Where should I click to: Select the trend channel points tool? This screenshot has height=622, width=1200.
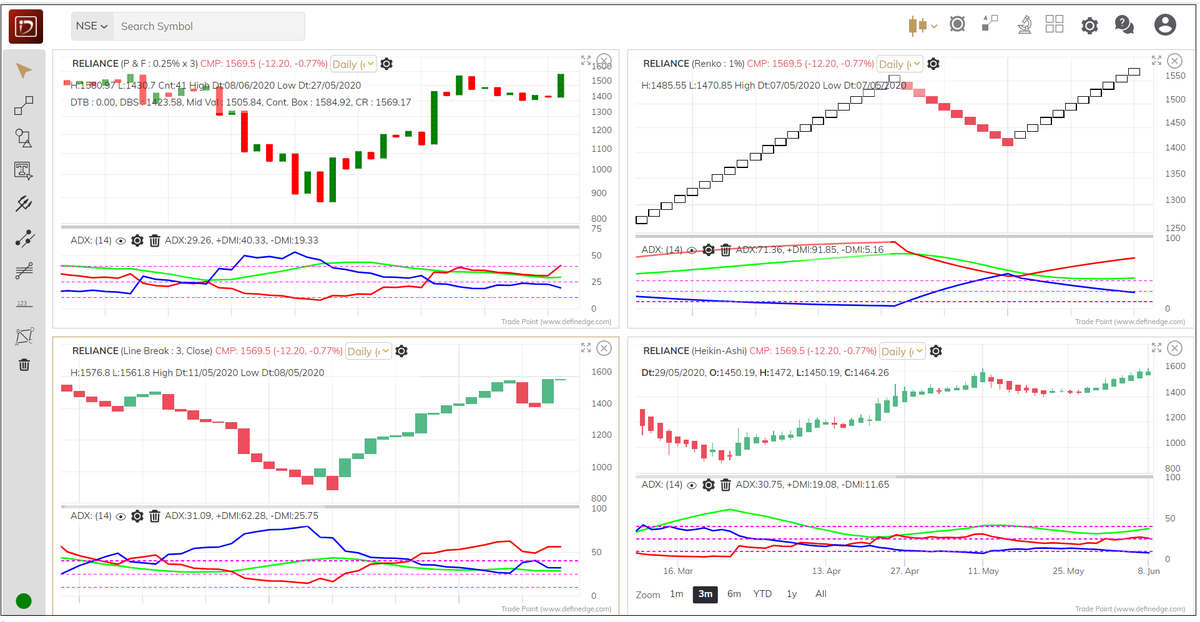pyautogui.click(x=24, y=238)
